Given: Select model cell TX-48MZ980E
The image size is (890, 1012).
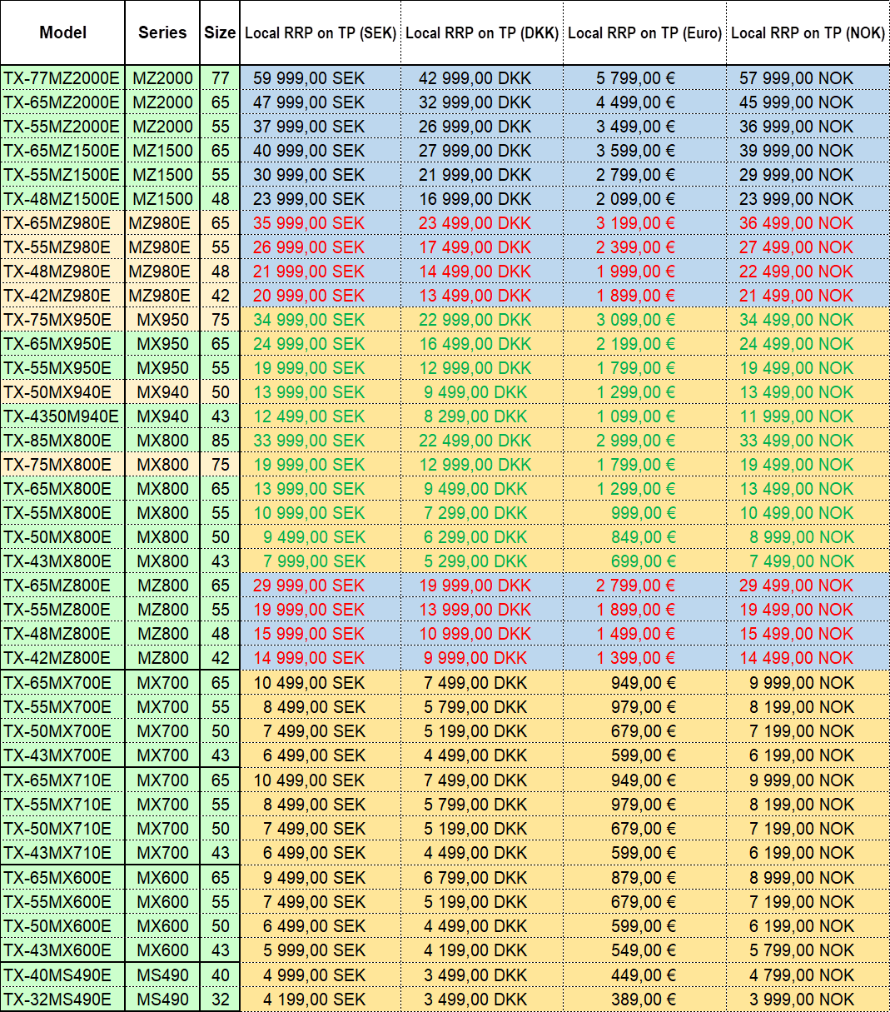Looking at the screenshot, I should (63, 271).
